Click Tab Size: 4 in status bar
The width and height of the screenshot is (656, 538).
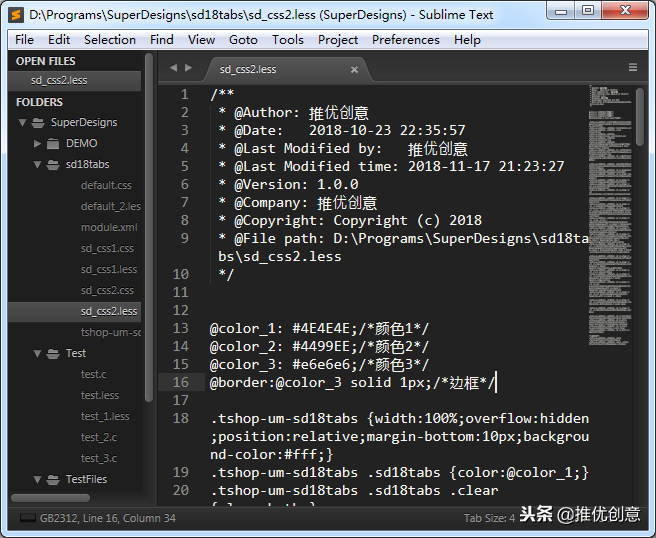click(489, 518)
